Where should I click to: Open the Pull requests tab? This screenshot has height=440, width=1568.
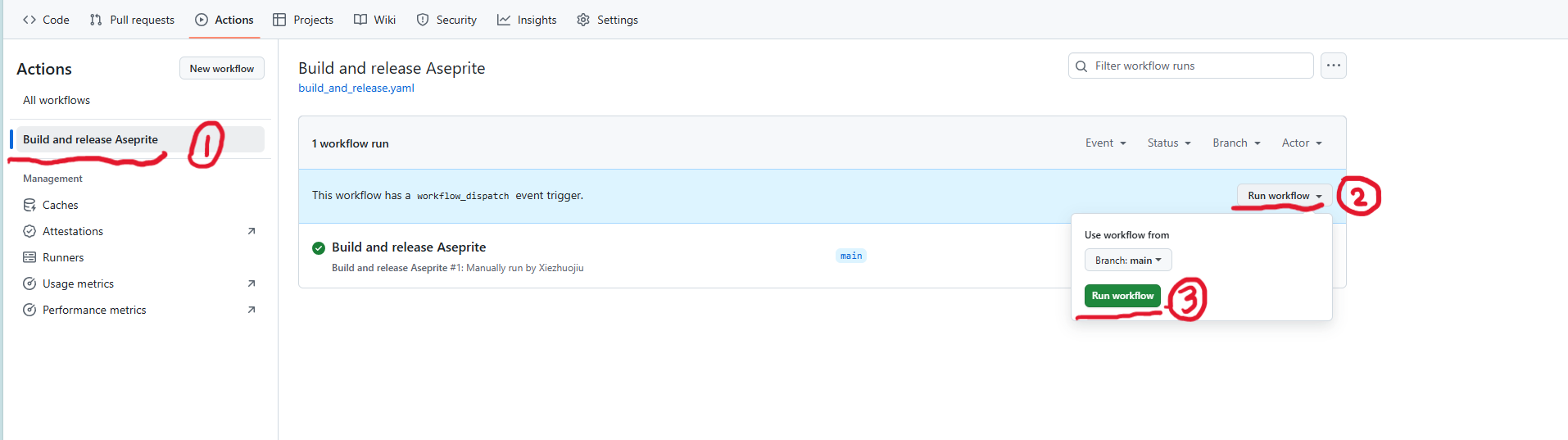[x=132, y=20]
